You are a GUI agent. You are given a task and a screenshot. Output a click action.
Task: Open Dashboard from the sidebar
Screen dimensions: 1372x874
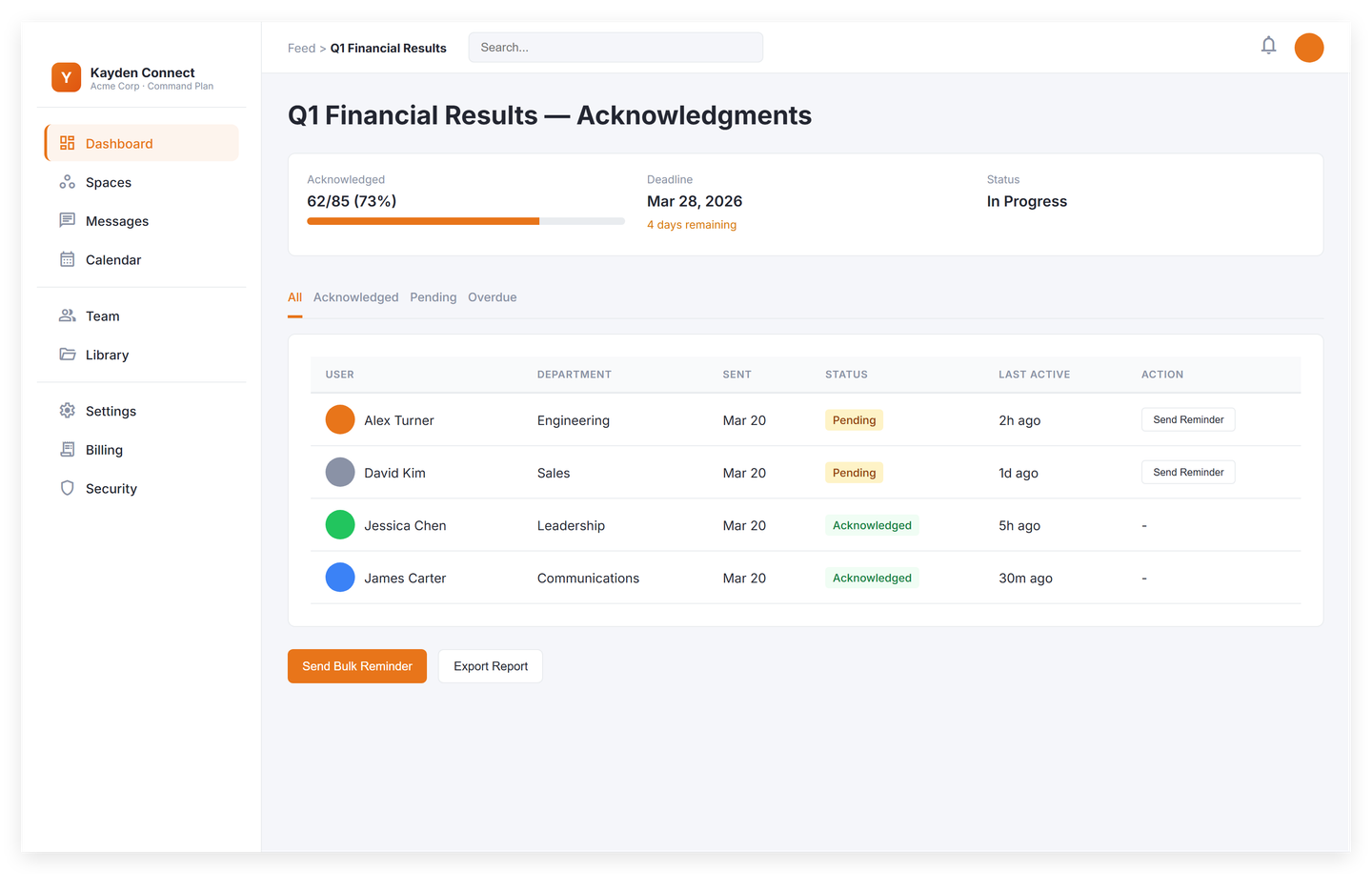click(x=142, y=143)
